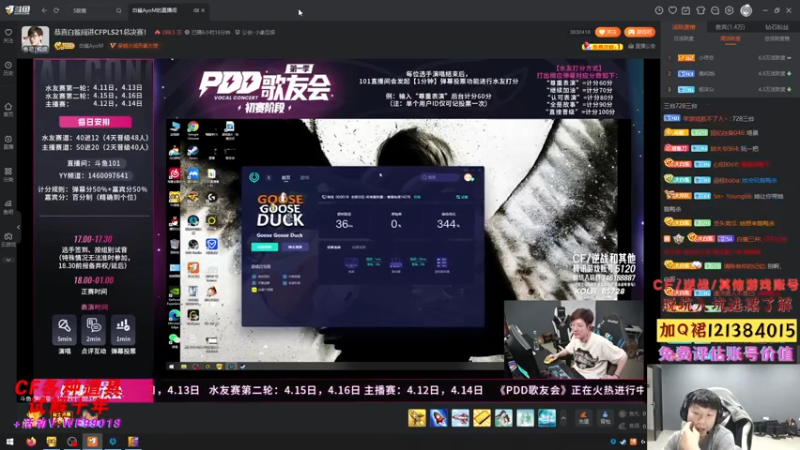800x450 pixels.
Task: Click the orange game button beside 关注
Action: click(x=639, y=32)
